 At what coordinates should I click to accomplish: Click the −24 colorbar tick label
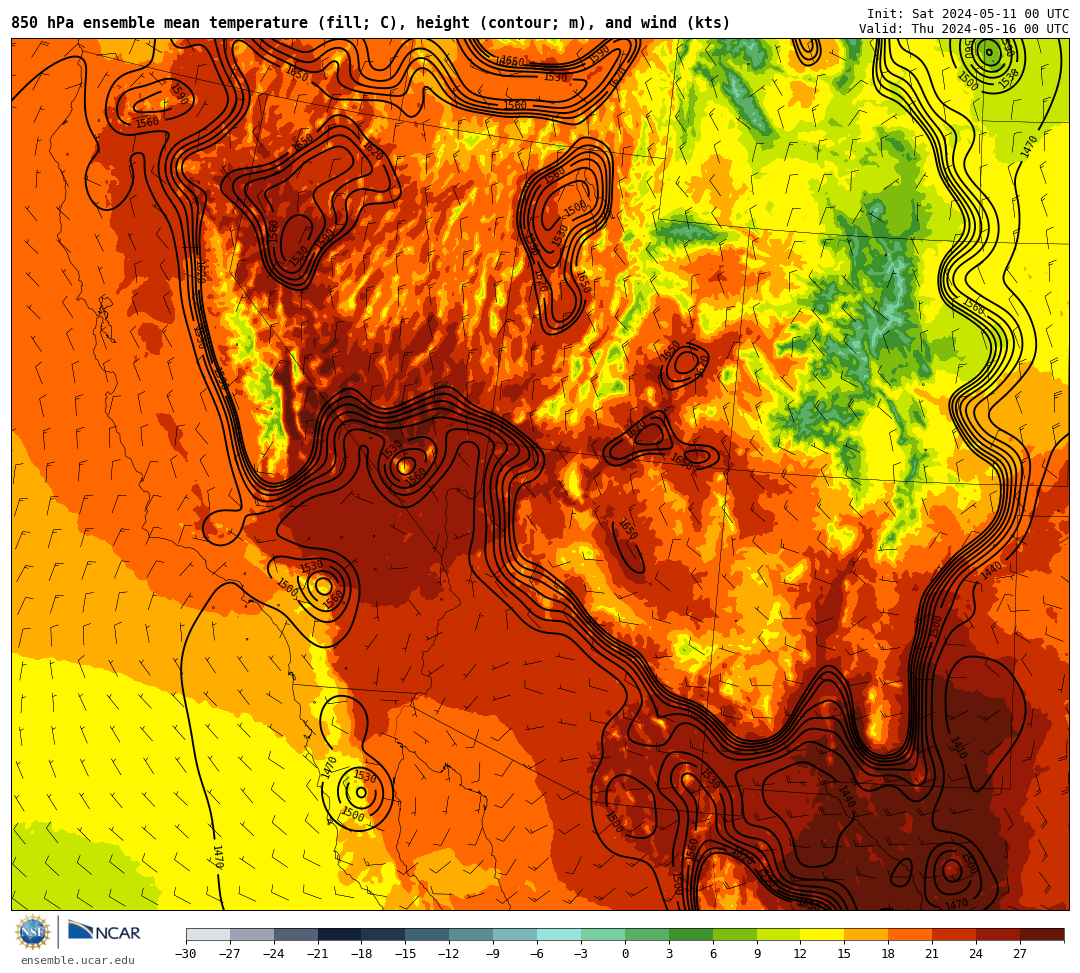(x=273, y=954)
